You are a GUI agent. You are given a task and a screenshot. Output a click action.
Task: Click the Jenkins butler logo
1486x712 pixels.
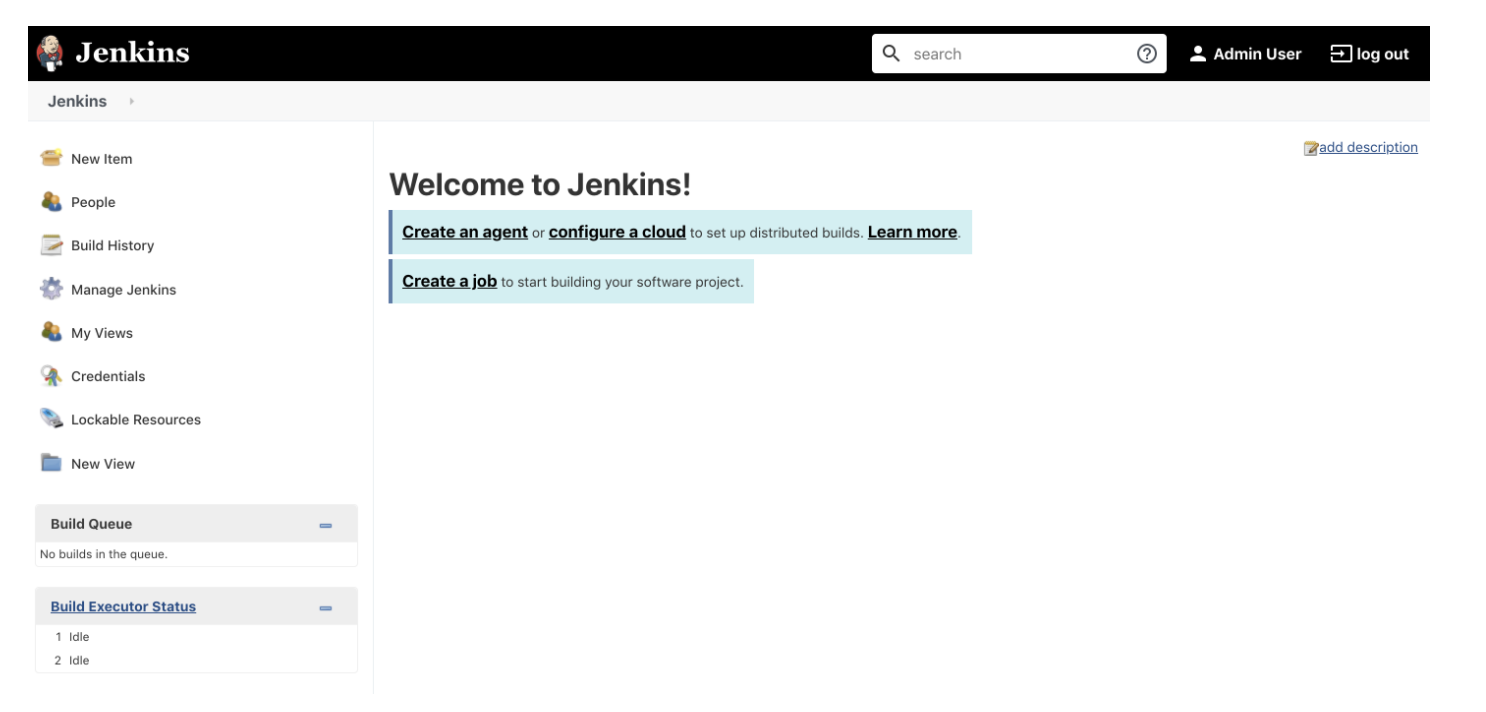click(50, 54)
